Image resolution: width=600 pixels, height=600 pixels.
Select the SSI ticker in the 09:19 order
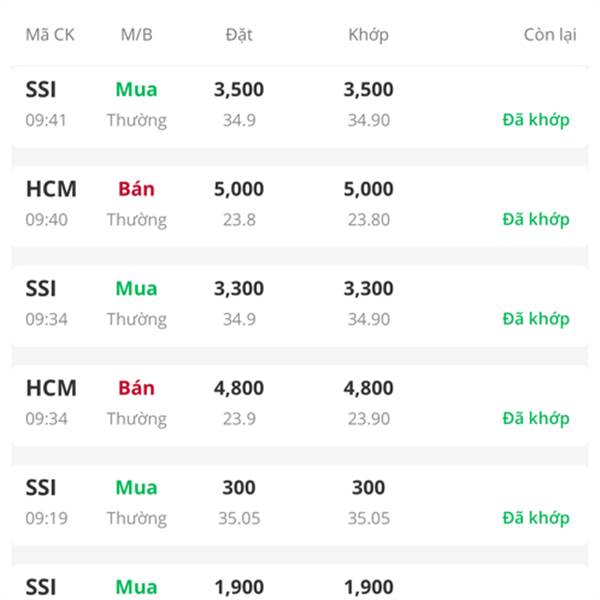[x=41, y=488]
